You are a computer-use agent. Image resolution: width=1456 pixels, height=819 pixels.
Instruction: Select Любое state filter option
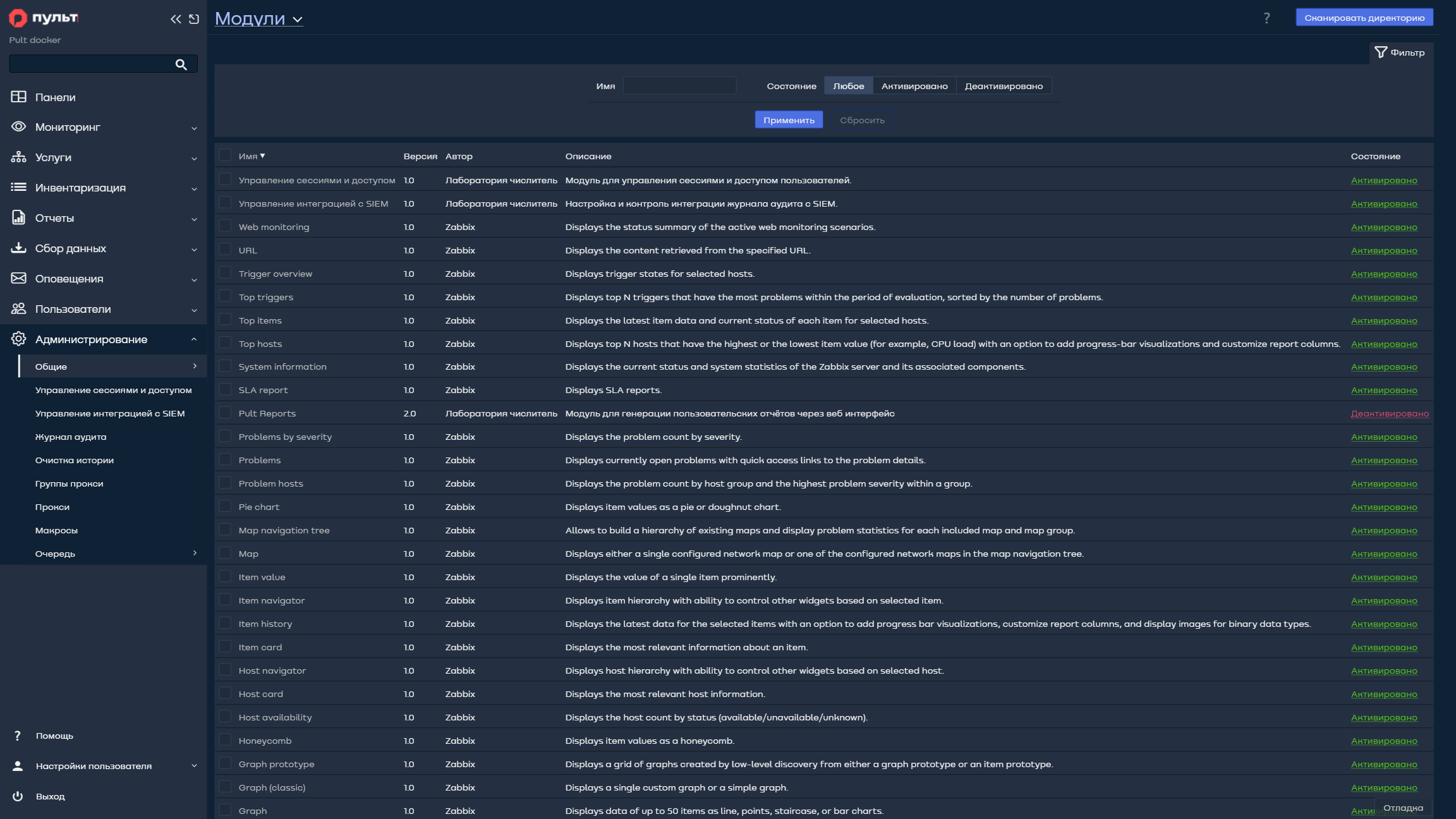point(849,86)
